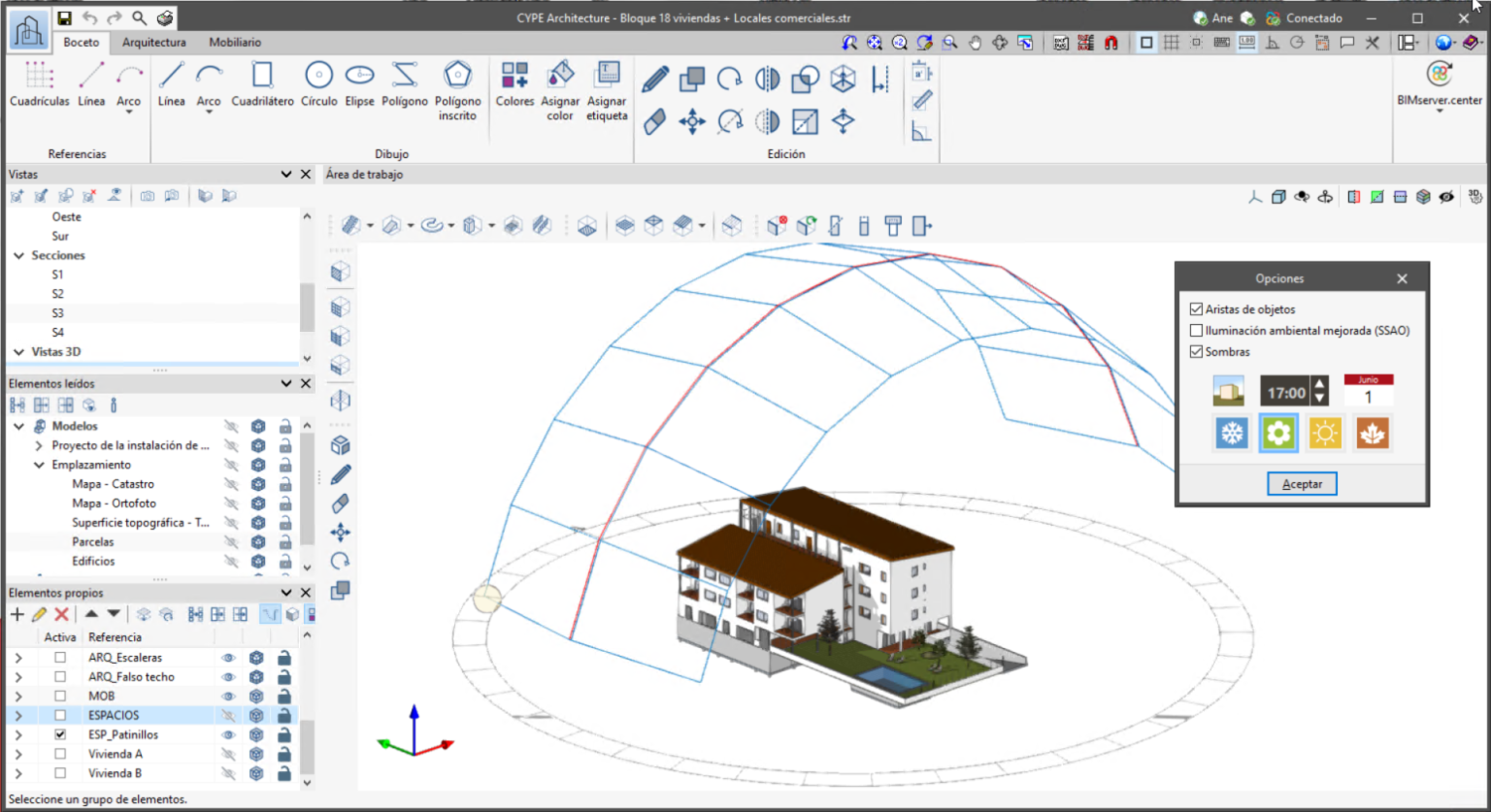Open the Colores tool in Dibujo
Image resolution: width=1491 pixels, height=812 pixels.
(514, 87)
